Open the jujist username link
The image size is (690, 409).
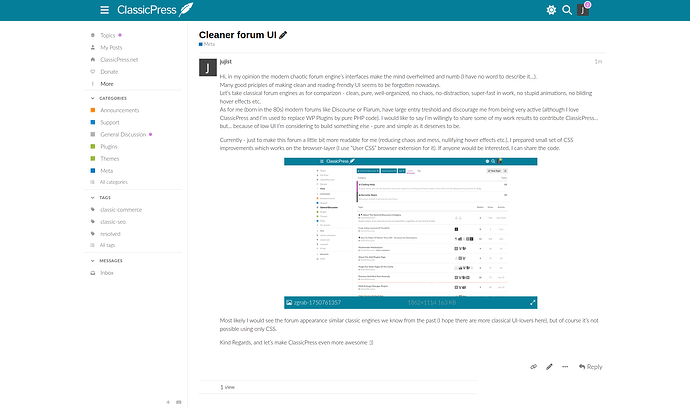coord(226,62)
